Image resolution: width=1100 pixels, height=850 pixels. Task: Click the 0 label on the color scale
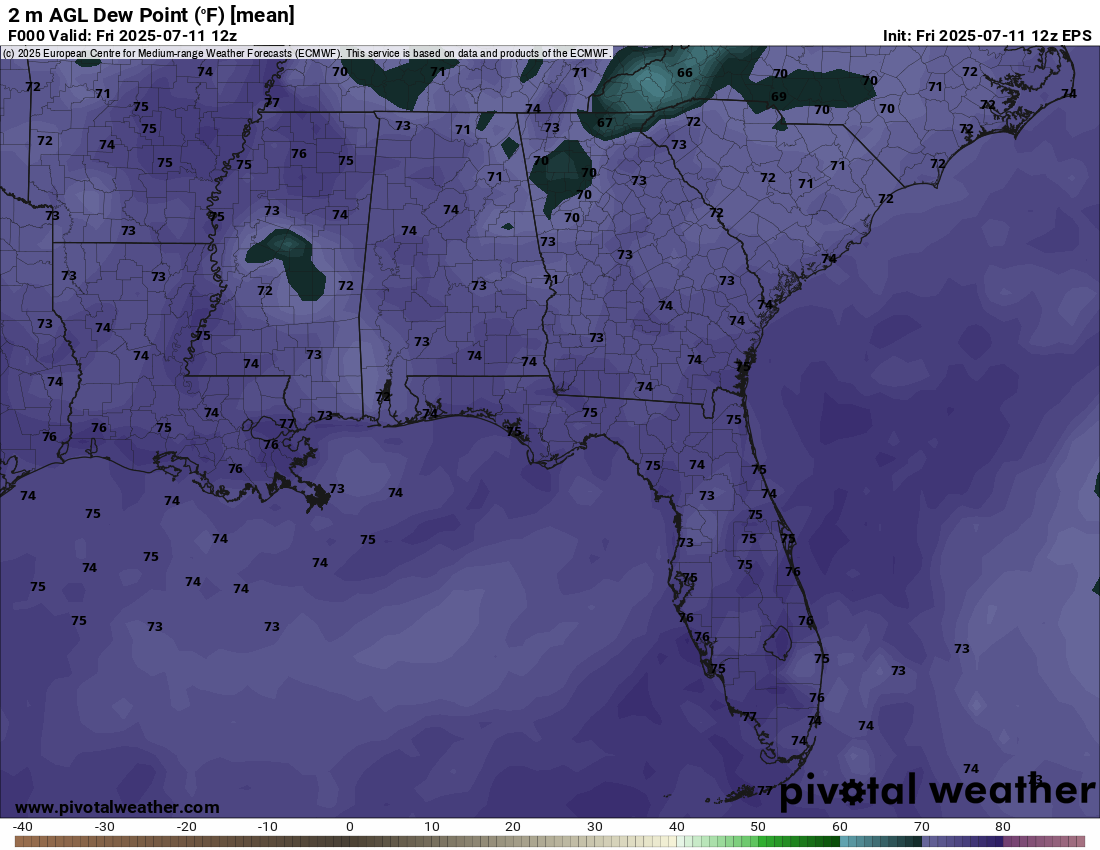tap(350, 827)
